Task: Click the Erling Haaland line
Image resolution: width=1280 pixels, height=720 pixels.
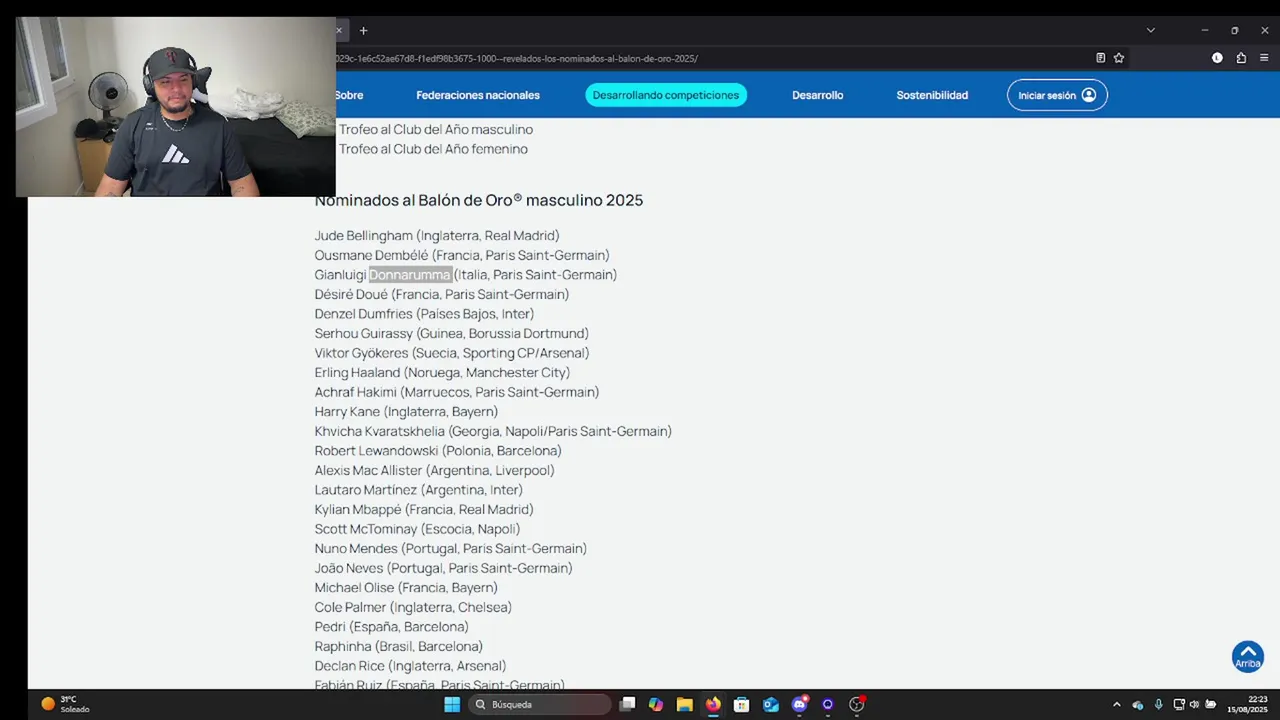Action: (x=442, y=372)
